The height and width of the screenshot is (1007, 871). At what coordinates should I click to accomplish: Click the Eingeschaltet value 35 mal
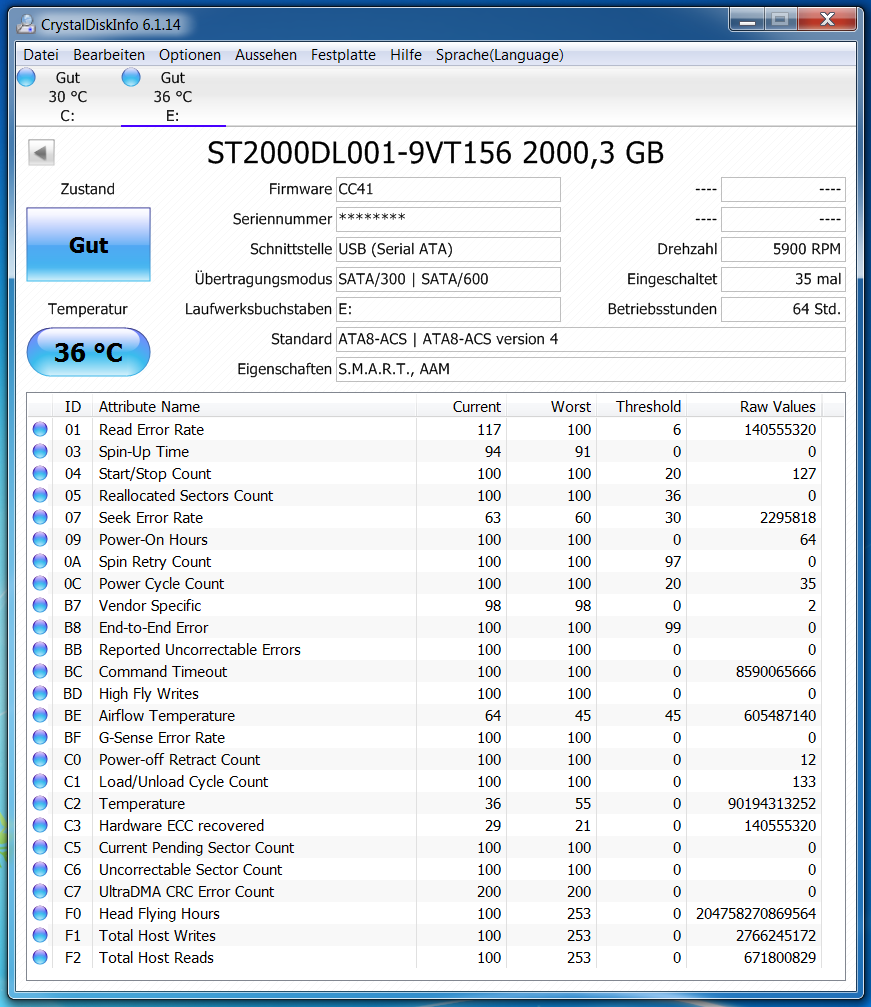[x=783, y=279]
